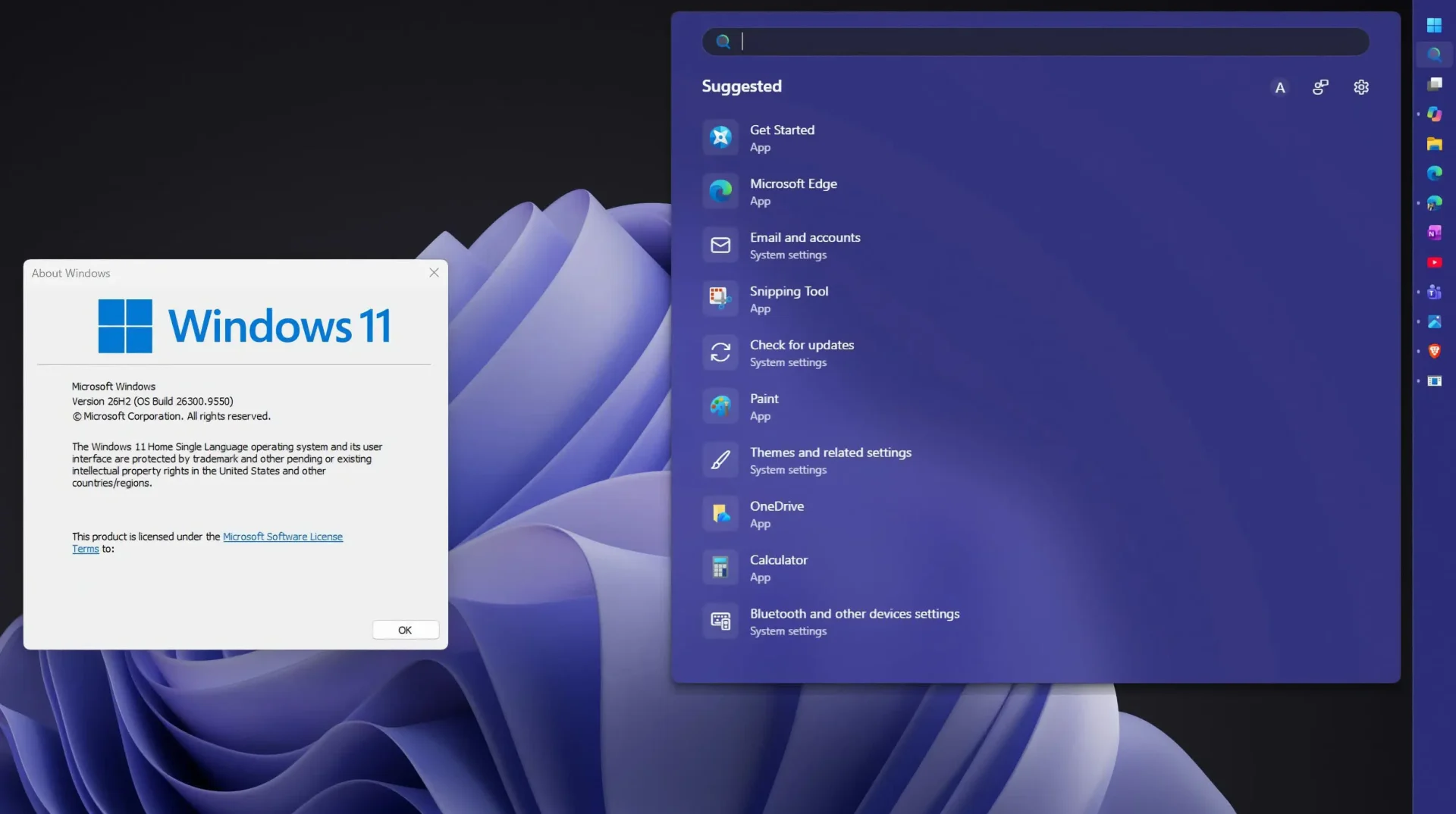Open the YouTube app in the taskbar
The height and width of the screenshot is (814, 1456).
1434,262
